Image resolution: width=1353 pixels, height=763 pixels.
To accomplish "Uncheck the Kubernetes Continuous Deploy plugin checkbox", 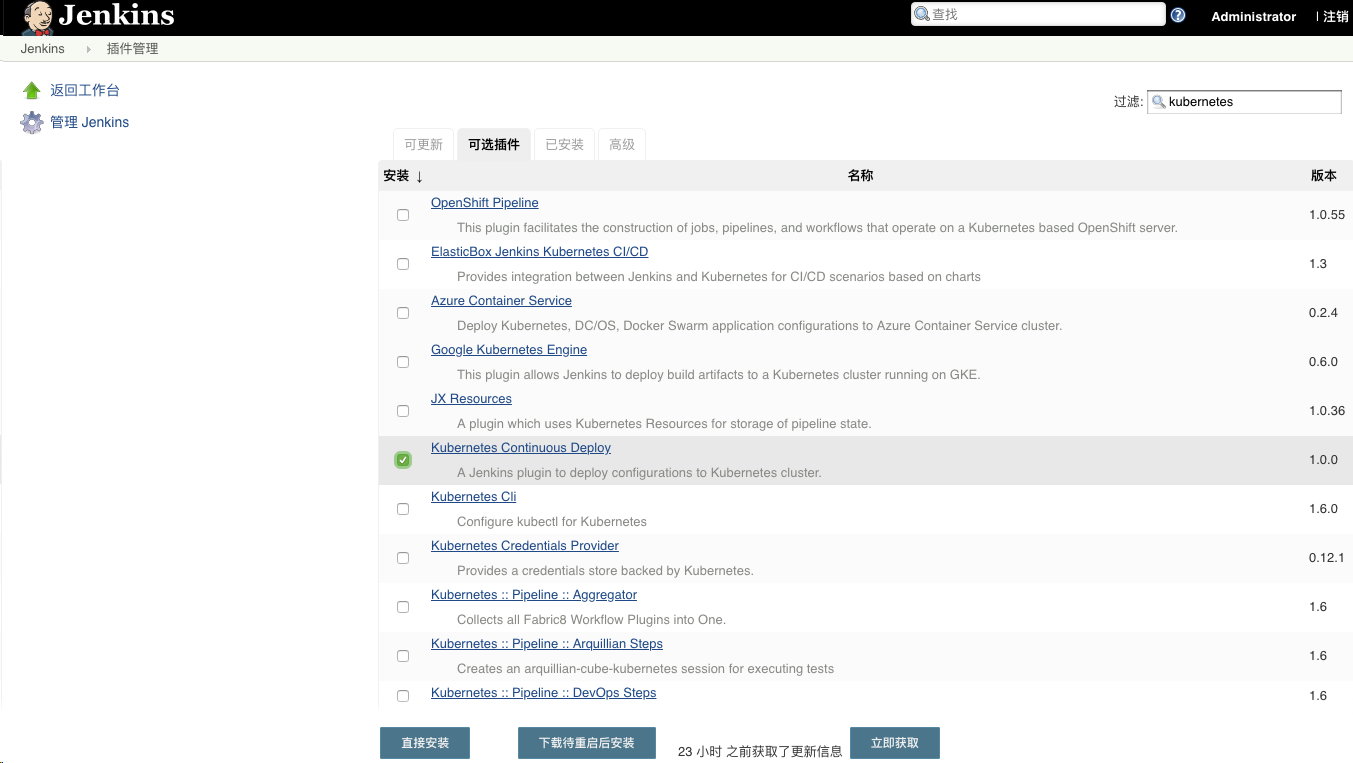I will tap(403, 459).
